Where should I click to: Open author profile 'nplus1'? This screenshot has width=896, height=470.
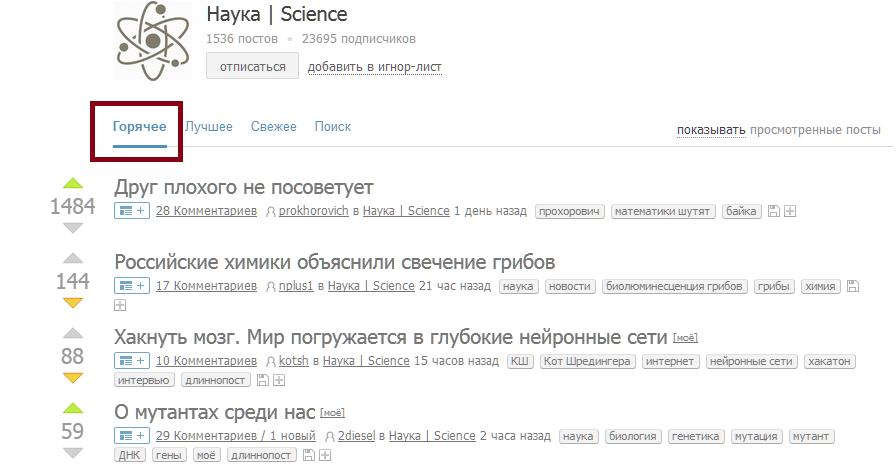296,286
